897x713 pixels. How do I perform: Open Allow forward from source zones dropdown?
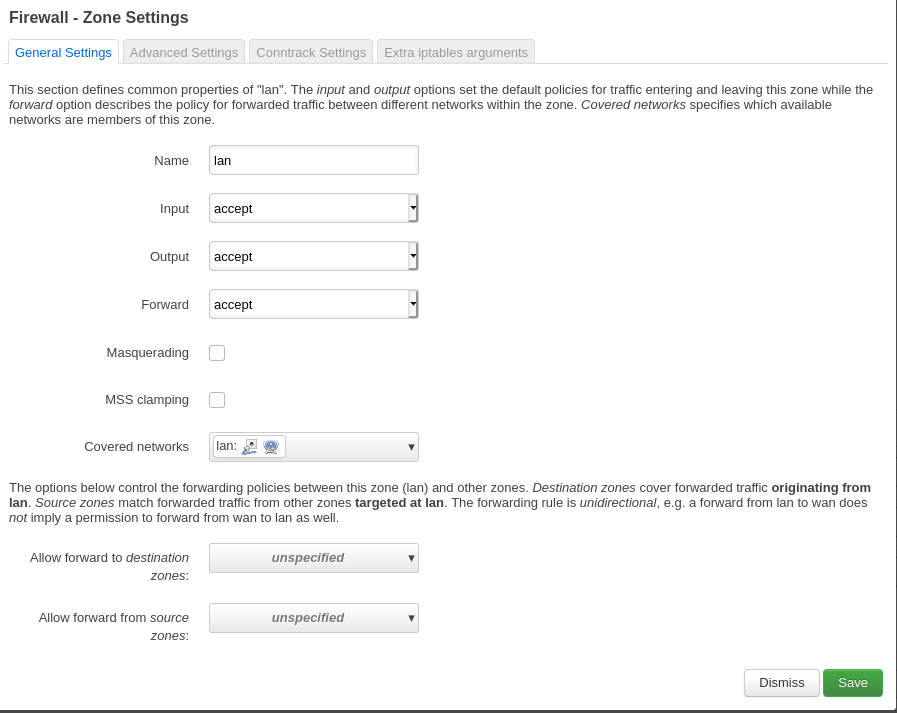click(313, 618)
